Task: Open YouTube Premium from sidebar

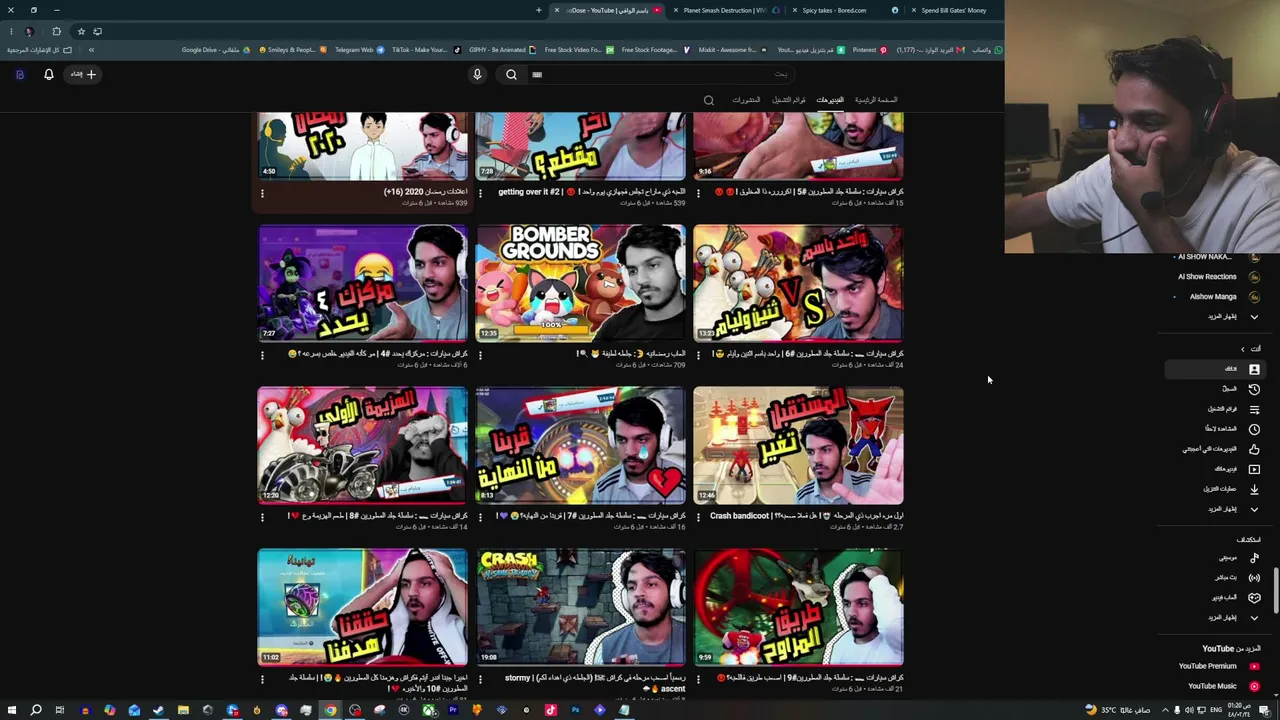Action: click(x=1218, y=666)
